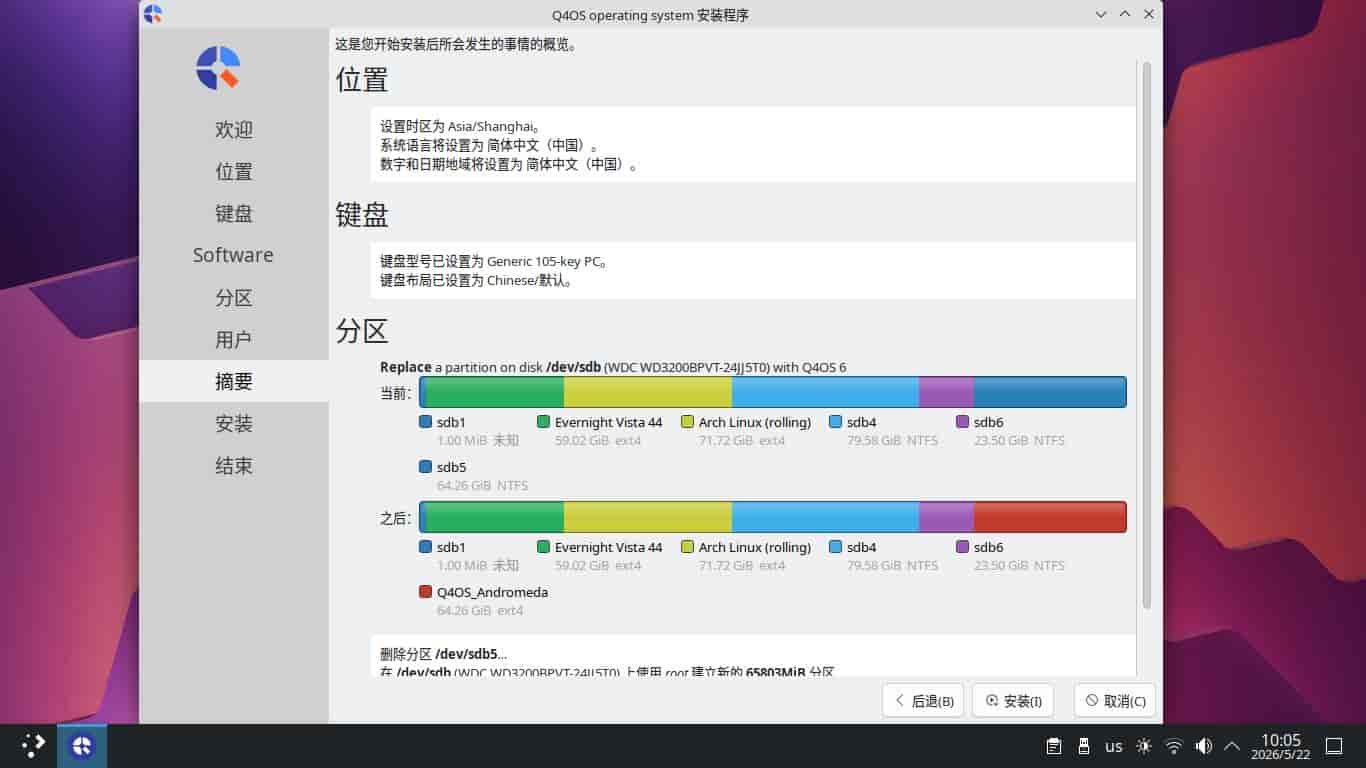Image resolution: width=1366 pixels, height=768 pixels.
Task: Click the sdb5 legend swatch
Action: click(426, 467)
